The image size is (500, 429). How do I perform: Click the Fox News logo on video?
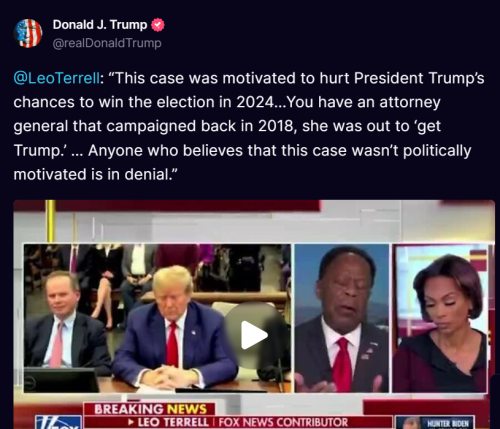[x=58, y=422]
